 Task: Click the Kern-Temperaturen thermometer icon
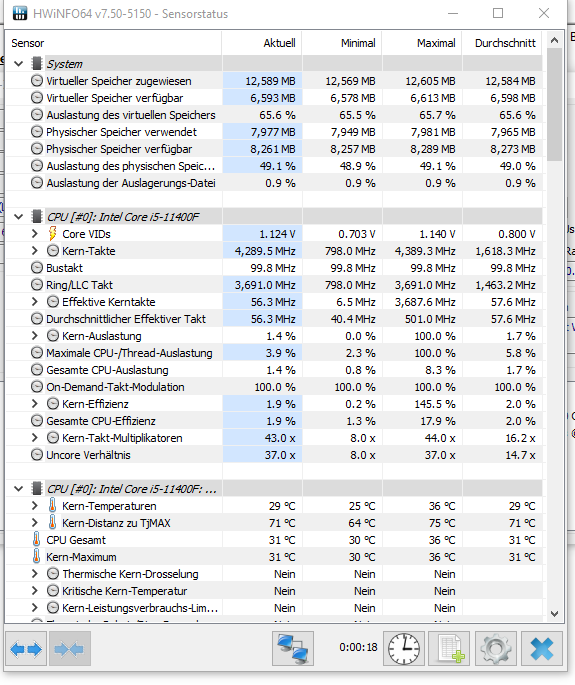[52, 505]
